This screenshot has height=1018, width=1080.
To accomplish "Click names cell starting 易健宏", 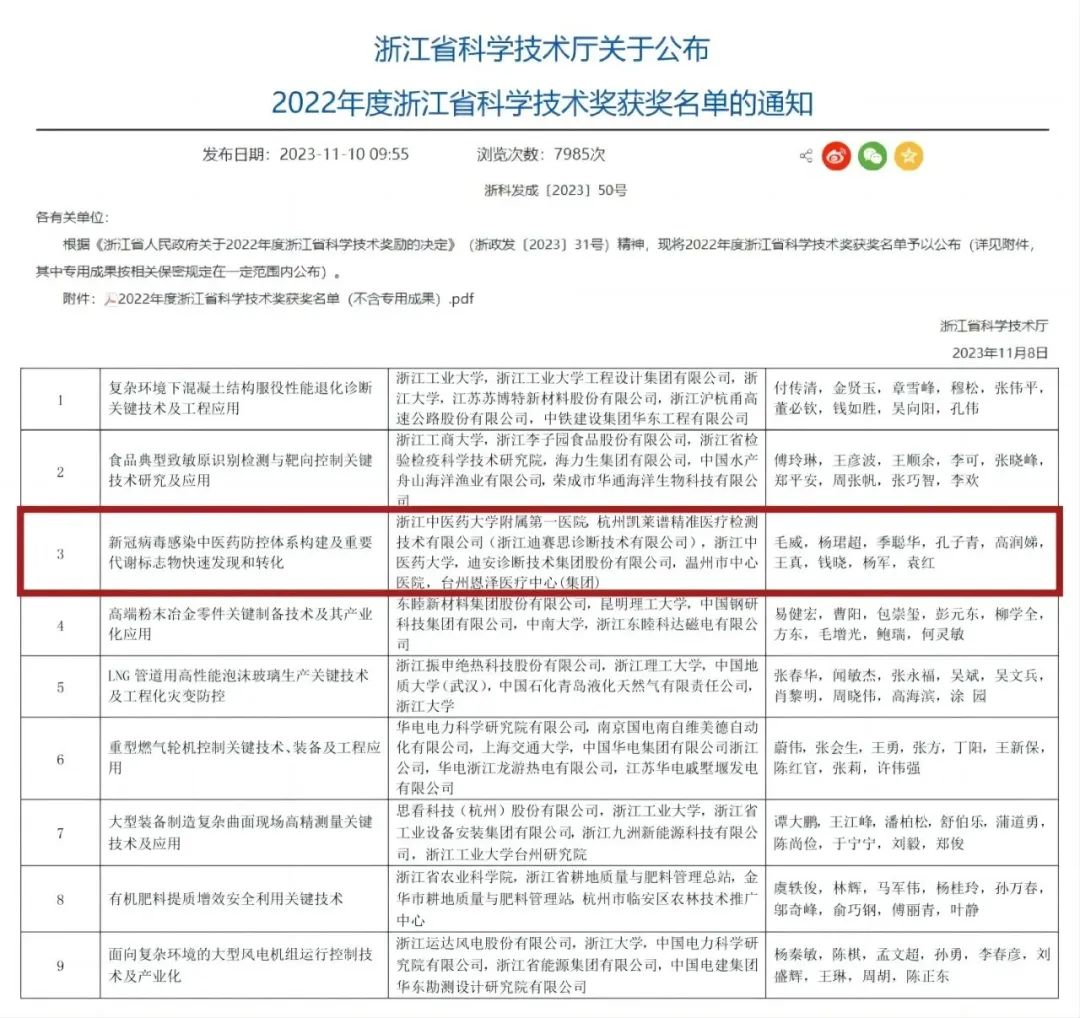I will 912,625.
